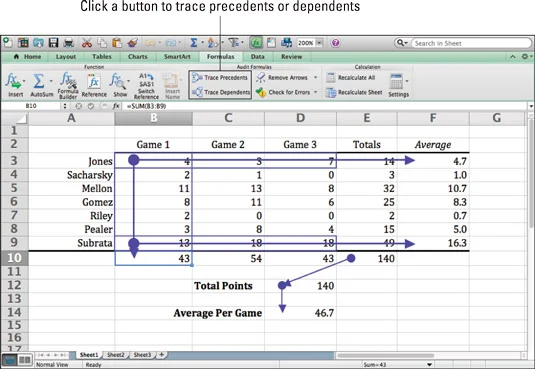Expand the Check for Errors dropdown arrow
This screenshot has height=369, width=535.
click(x=315, y=92)
